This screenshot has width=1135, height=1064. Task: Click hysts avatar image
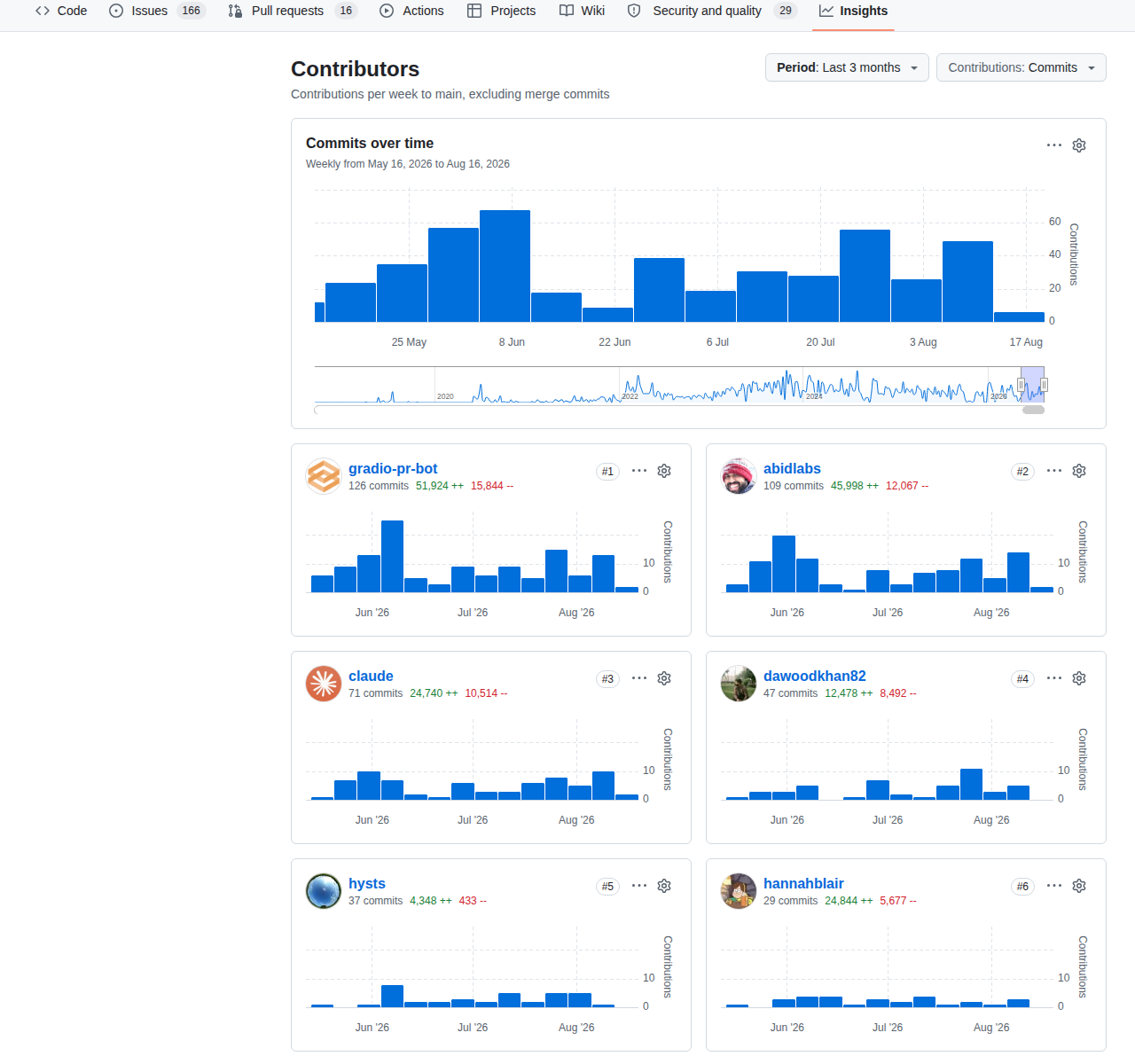pyautogui.click(x=324, y=891)
